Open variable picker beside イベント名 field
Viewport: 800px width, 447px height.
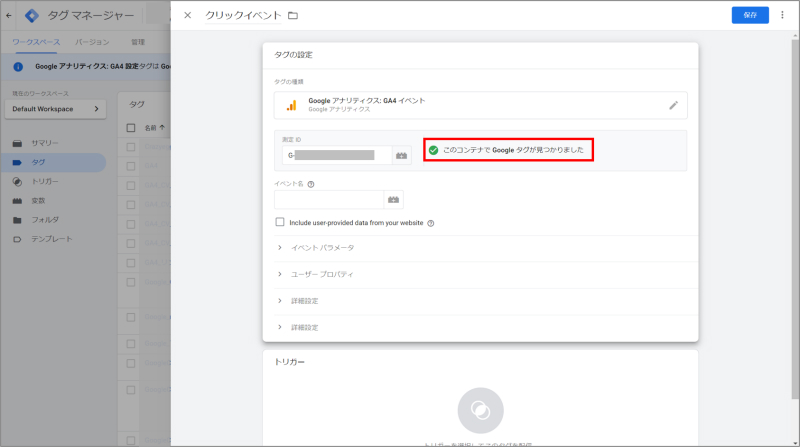point(393,200)
